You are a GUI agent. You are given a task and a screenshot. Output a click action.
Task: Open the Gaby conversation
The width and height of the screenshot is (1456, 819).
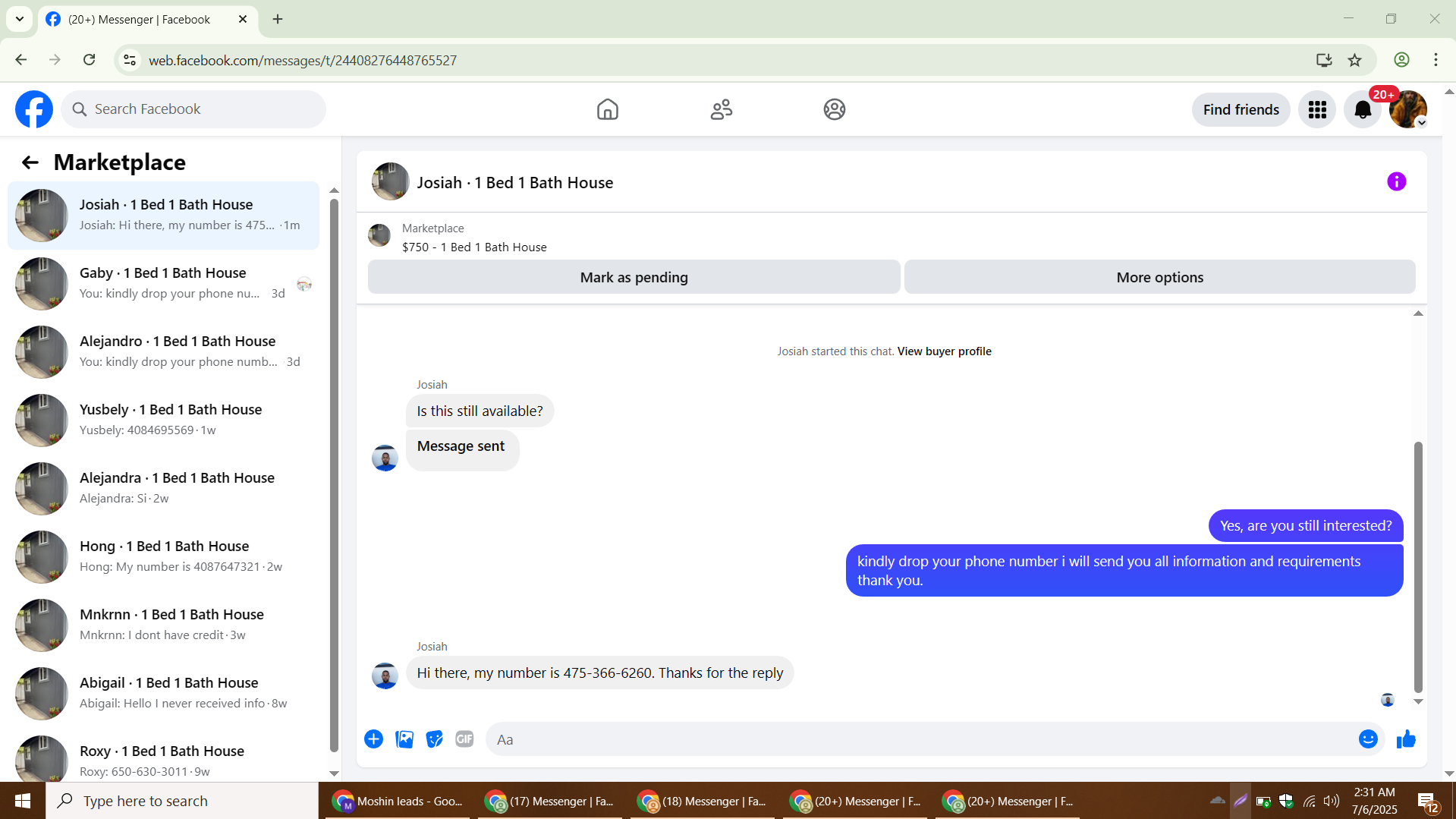coord(163,284)
